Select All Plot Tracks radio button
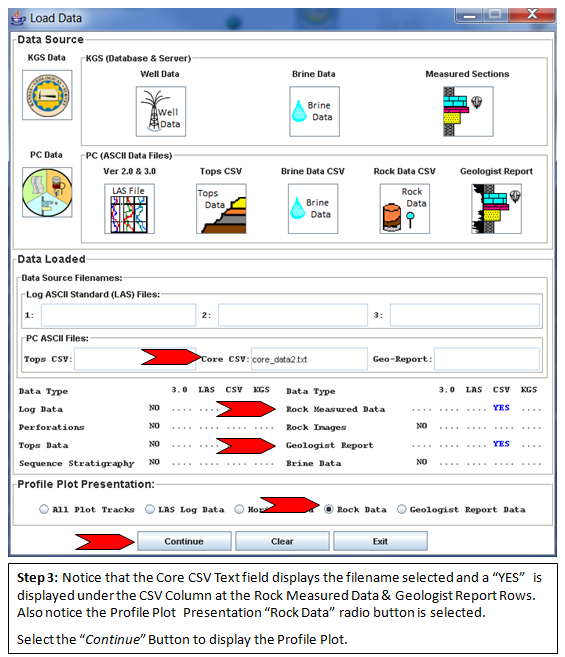The height and width of the screenshot is (657, 565). [x=44, y=509]
